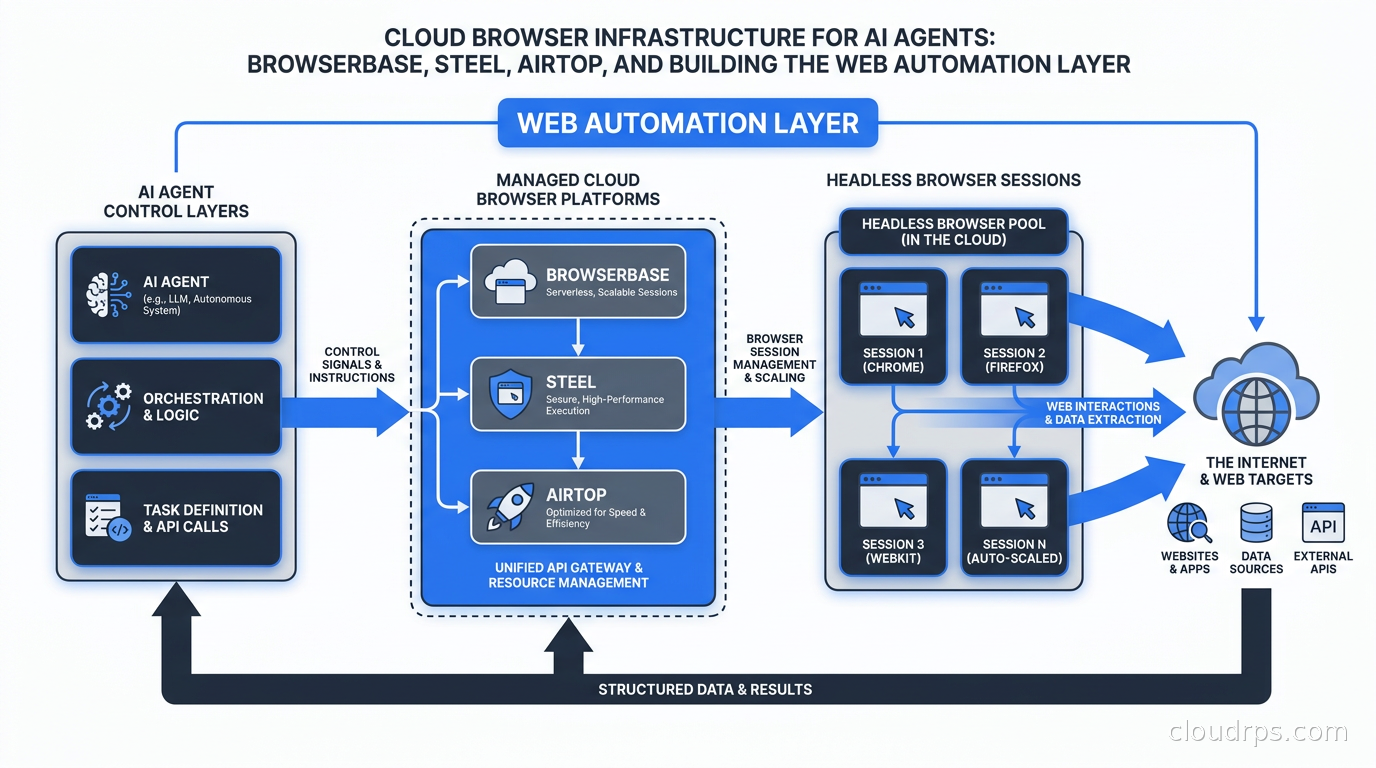
Task: Select the Headless Browser Pool header box
Action: coord(953,232)
